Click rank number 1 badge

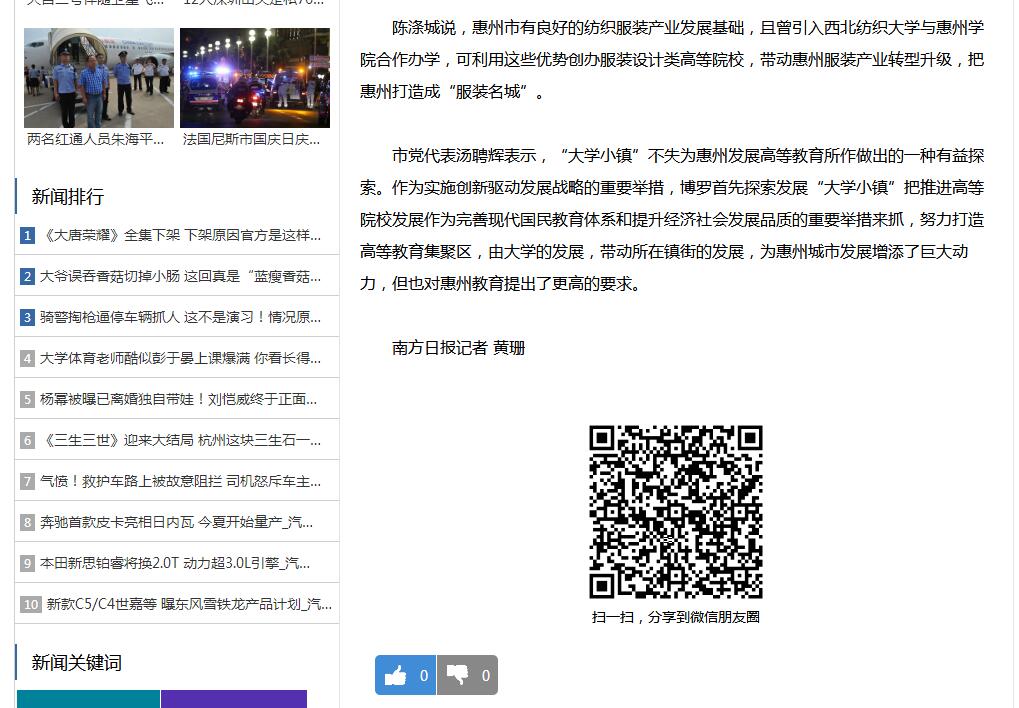click(x=27, y=235)
